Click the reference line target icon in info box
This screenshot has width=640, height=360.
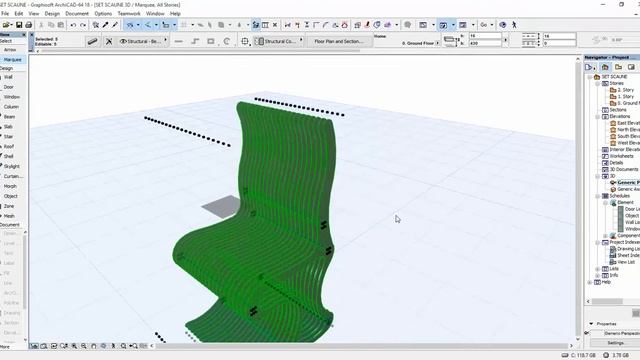pyautogui.click(x=245, y=41)
